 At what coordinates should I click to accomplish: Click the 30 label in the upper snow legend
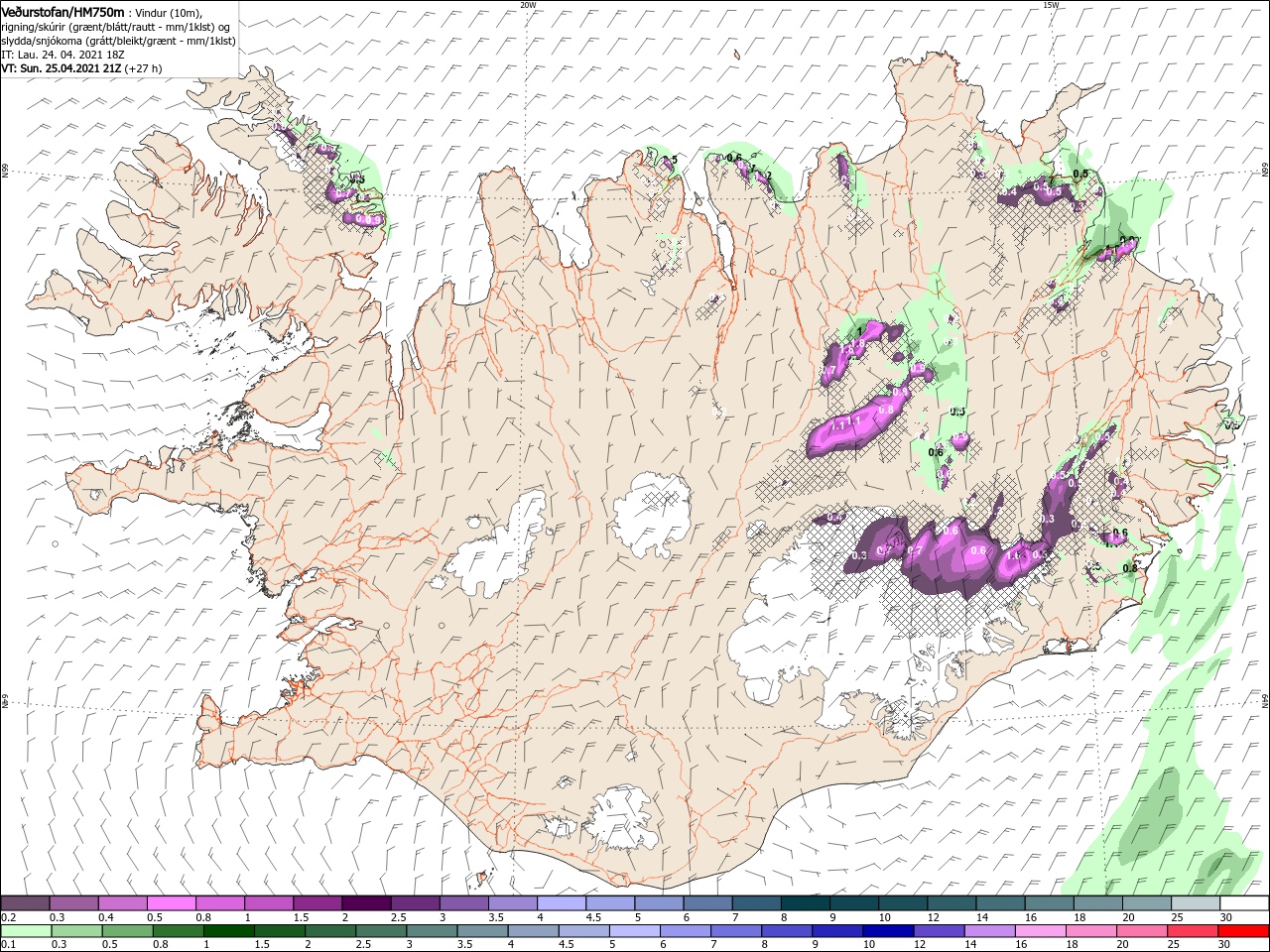tap(1226, 917)
